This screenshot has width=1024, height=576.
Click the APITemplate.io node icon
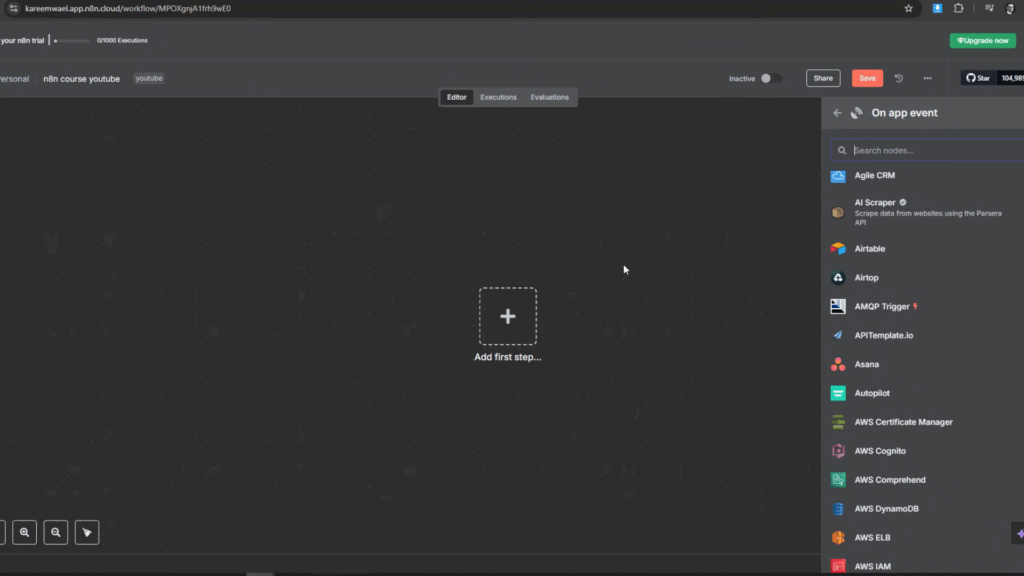(x=838, y=335)
